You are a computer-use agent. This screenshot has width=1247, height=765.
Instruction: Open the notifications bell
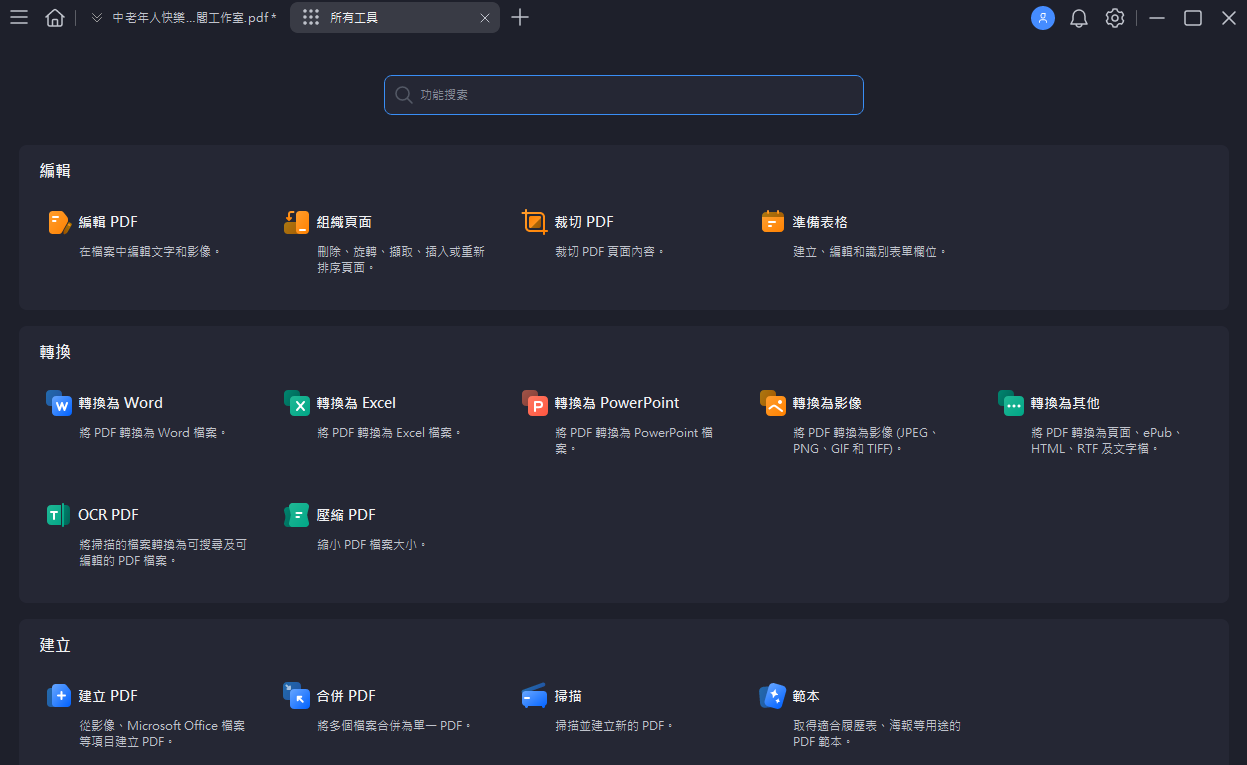coord(1079,18)
